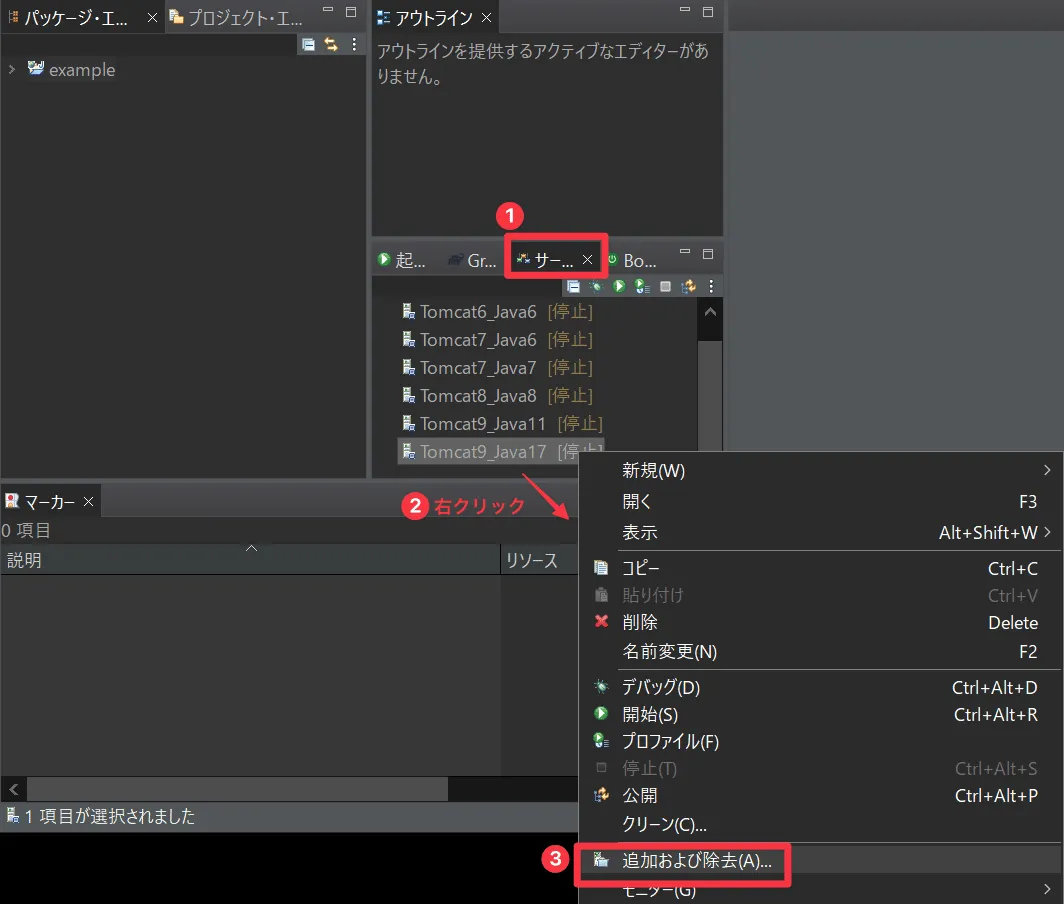Choose 追加および除去(A)... from the context menu

click(821, 861)
